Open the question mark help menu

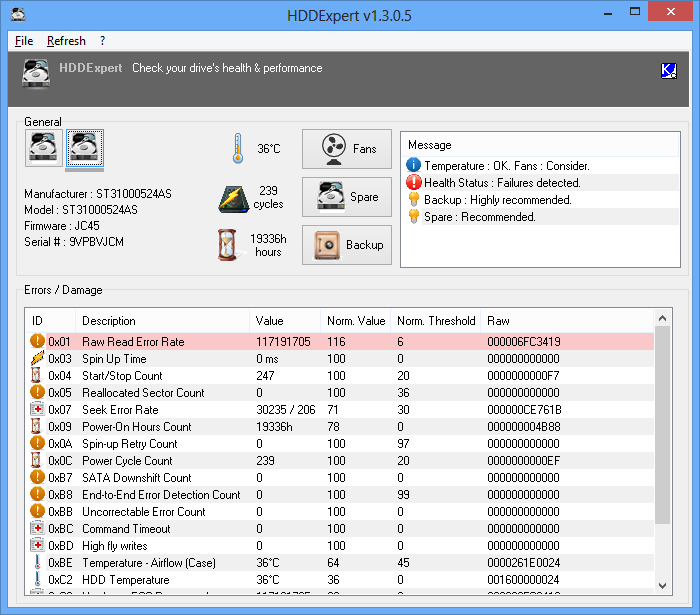(102, 41)
